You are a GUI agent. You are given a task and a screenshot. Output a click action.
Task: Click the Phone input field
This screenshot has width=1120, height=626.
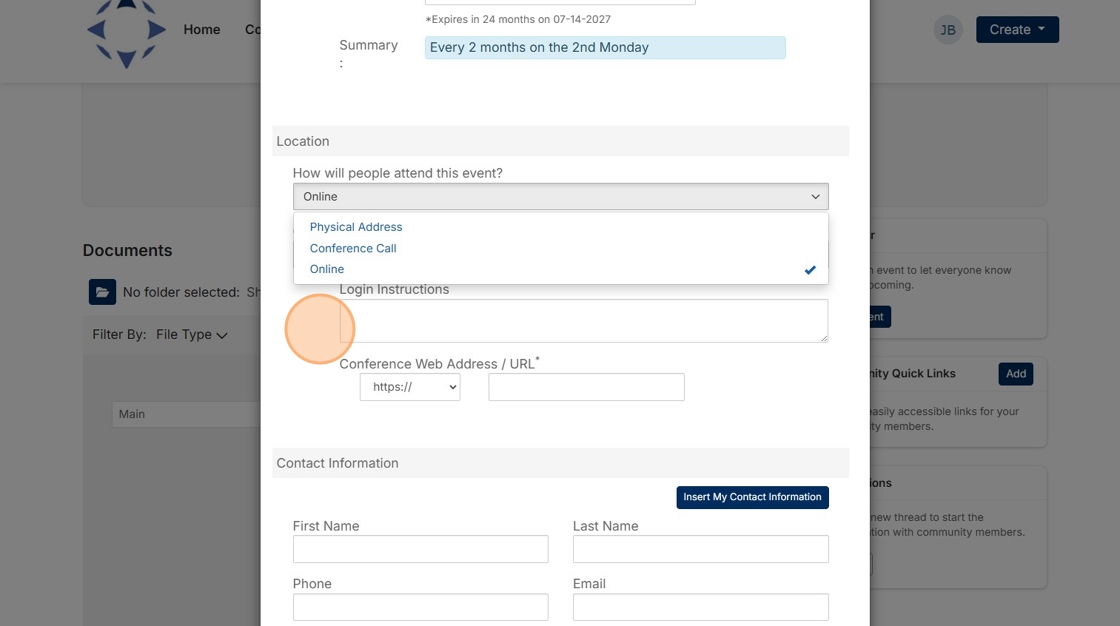pyautogui.click(x=421, y=607)
